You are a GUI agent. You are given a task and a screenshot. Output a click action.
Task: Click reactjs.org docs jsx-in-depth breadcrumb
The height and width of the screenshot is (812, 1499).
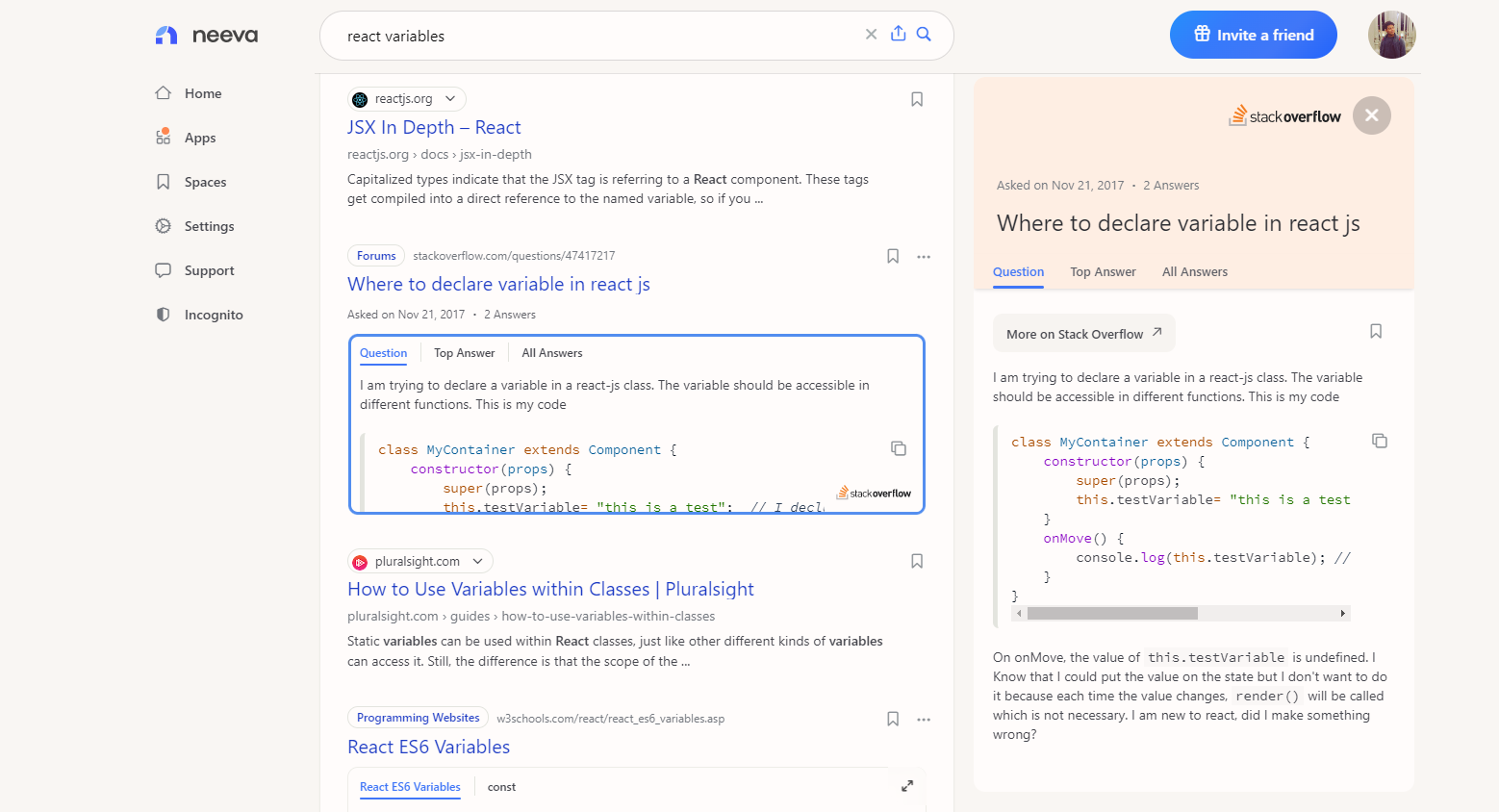click(440, 154)
